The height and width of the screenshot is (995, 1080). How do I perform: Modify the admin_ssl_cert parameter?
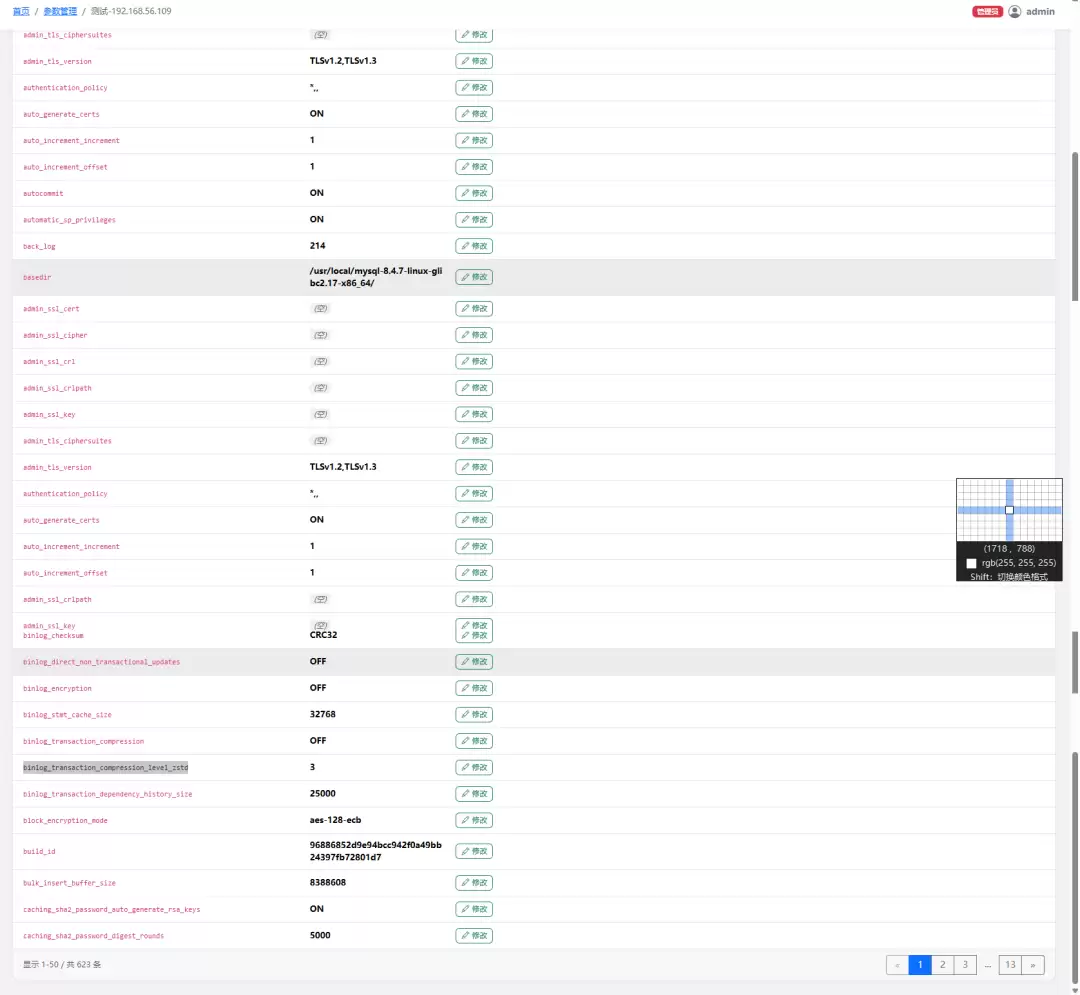pyautogui.click(x=474, y=308)
